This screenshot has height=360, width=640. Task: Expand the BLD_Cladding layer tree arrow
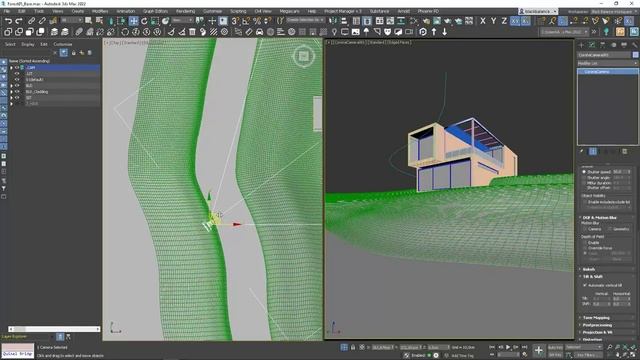[x=11, y=92]
